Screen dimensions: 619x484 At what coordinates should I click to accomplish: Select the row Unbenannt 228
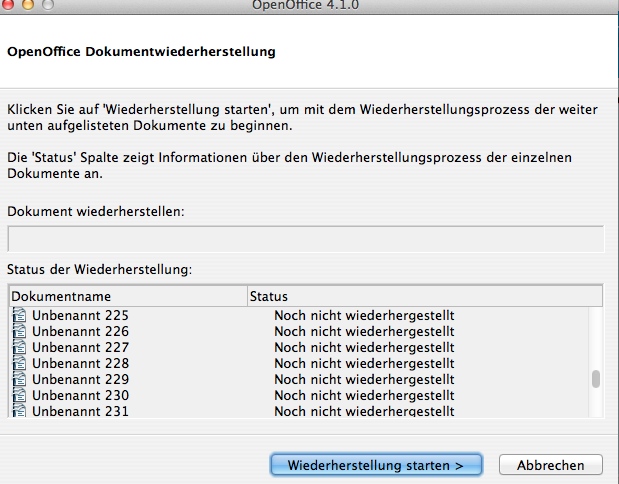299,363
